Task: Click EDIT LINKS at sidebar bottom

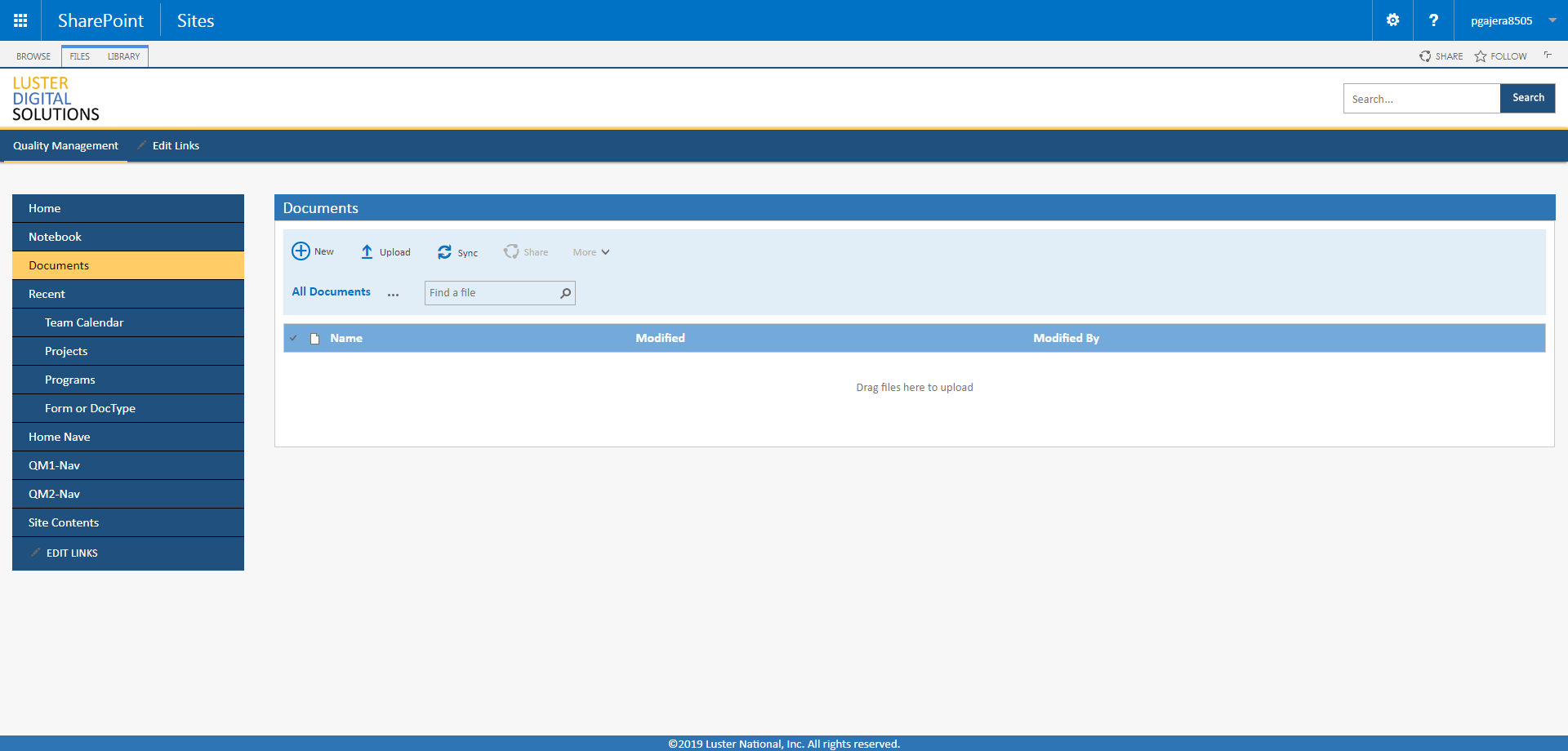Action: pyautogui.click(x=72, y=553)
